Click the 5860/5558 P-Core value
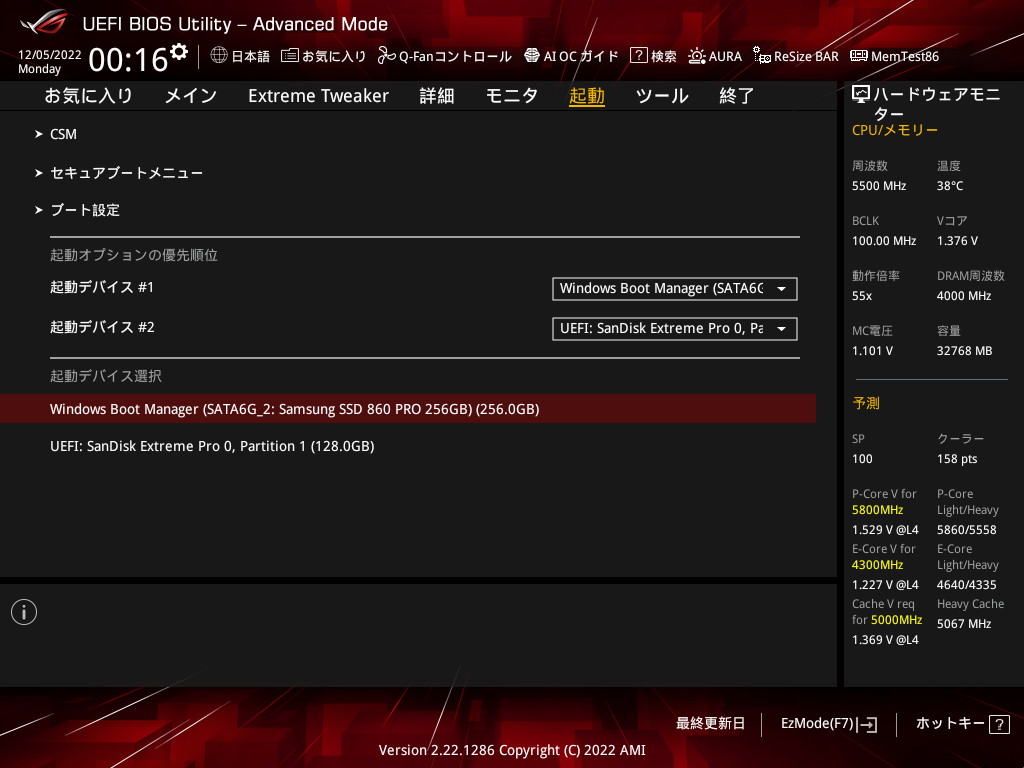The height and width of the screenshot is (768, 1024). [967, 530]
